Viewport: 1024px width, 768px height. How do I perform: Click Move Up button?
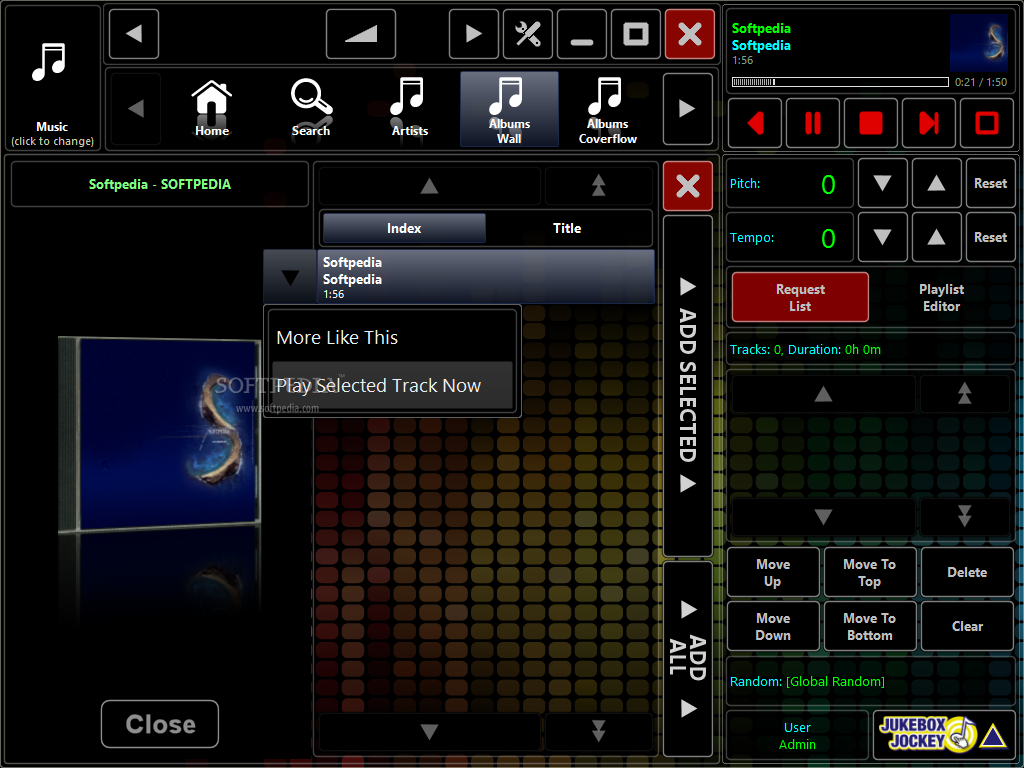773,573
